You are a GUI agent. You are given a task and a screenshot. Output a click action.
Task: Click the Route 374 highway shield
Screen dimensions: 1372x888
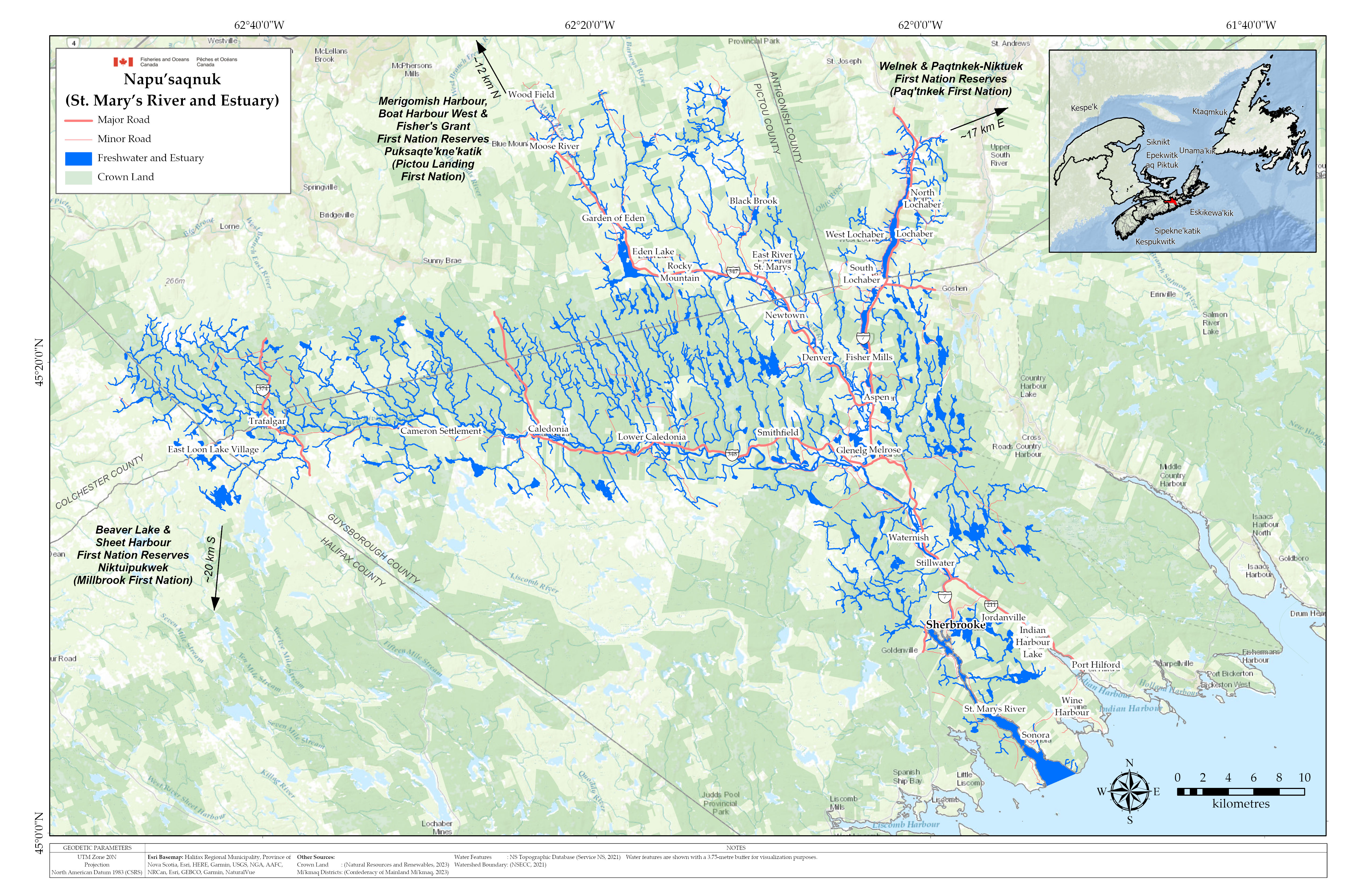tap(263, 389)
